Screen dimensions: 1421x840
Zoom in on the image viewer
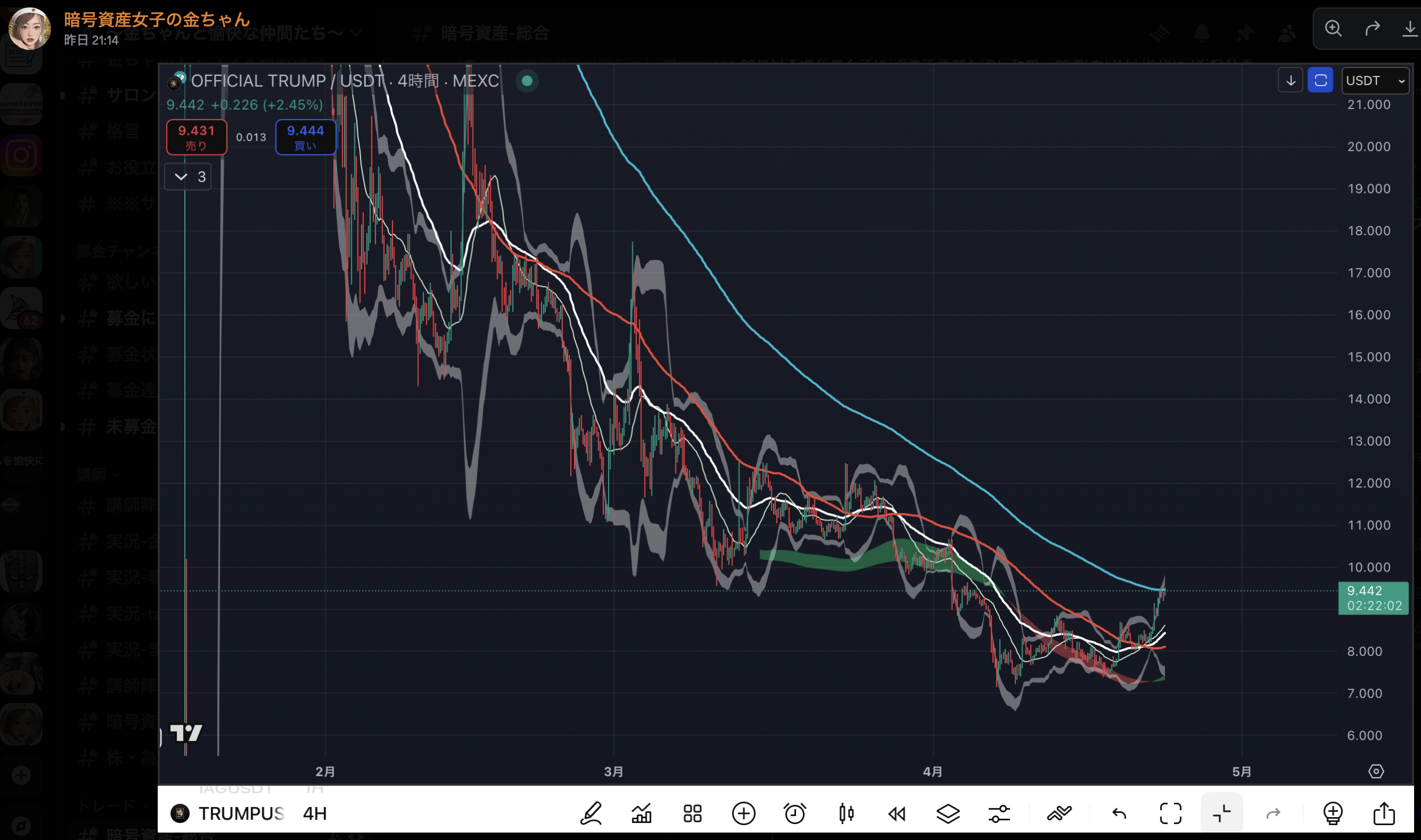1333,28
